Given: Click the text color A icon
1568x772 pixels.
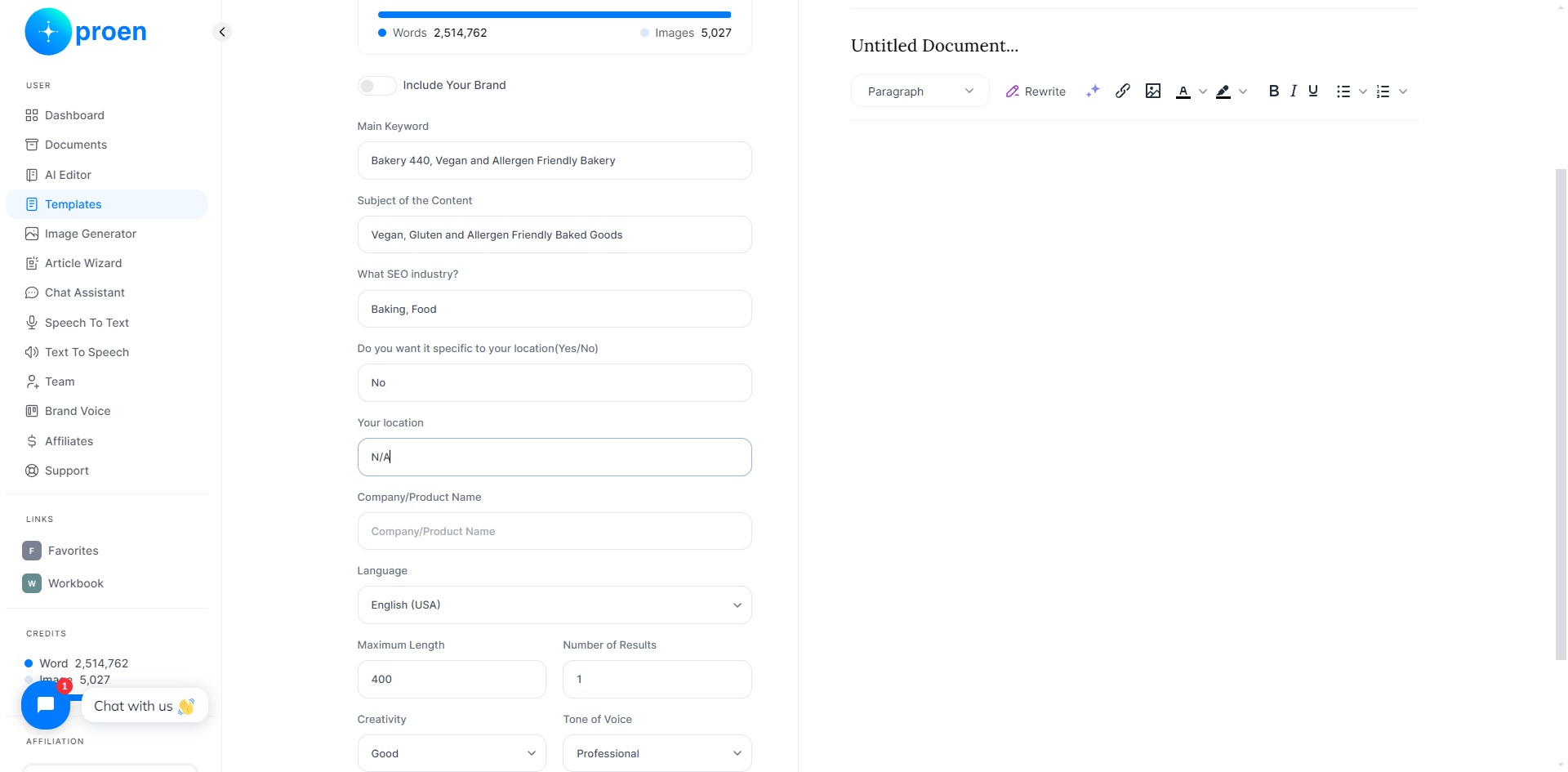Looking at the screenshot, I should (x=1183, y=91).
